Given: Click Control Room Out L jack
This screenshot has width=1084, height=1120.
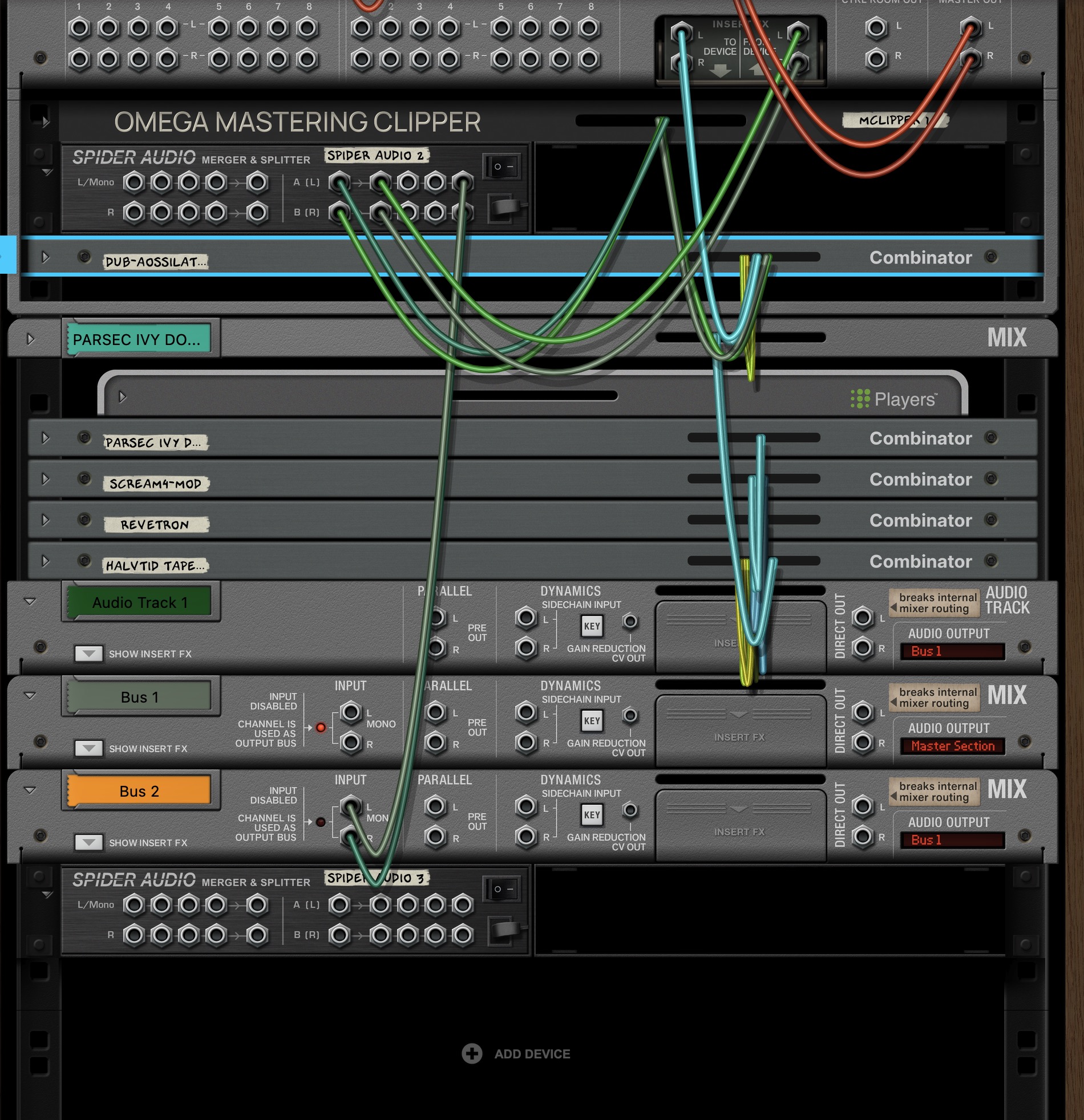Looking at the screenshot, I should coord(876,27).
